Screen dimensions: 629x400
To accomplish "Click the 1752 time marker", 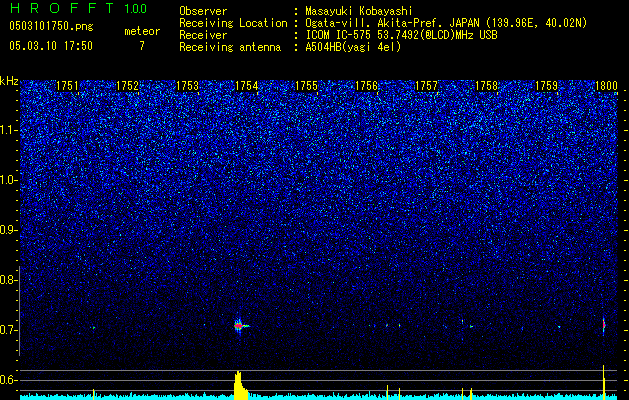I will click(127, 86).
